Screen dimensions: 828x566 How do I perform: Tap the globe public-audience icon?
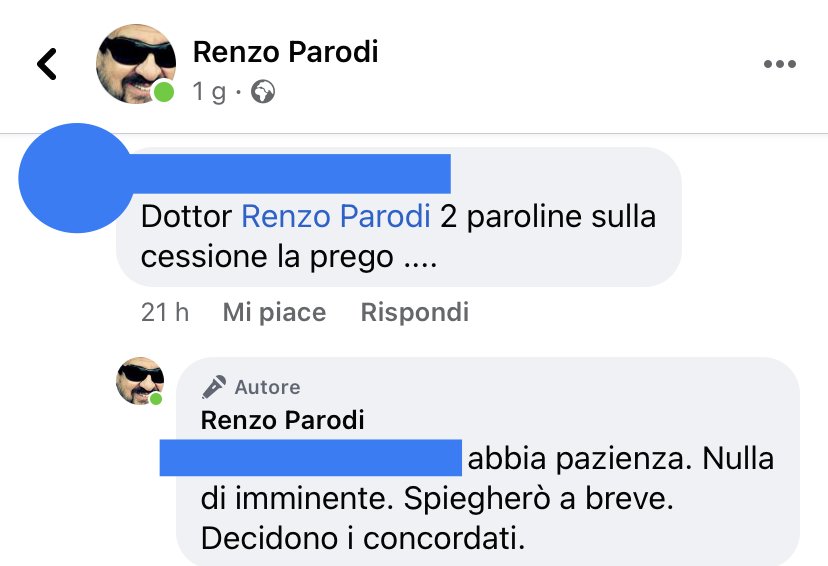[x=262, y=92]
